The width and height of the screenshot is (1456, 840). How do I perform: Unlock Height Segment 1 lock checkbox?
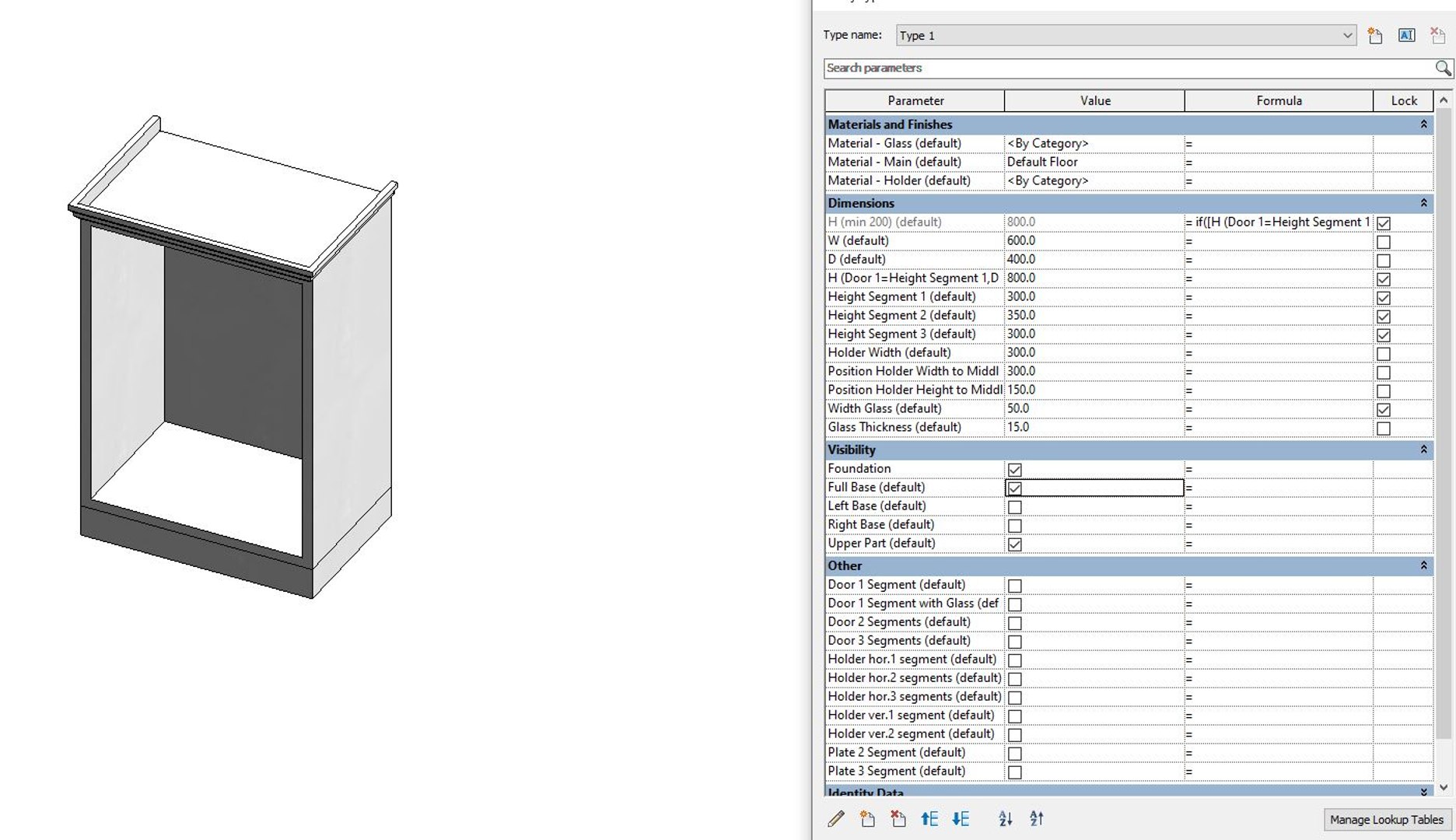click(x=1383, y=298)
